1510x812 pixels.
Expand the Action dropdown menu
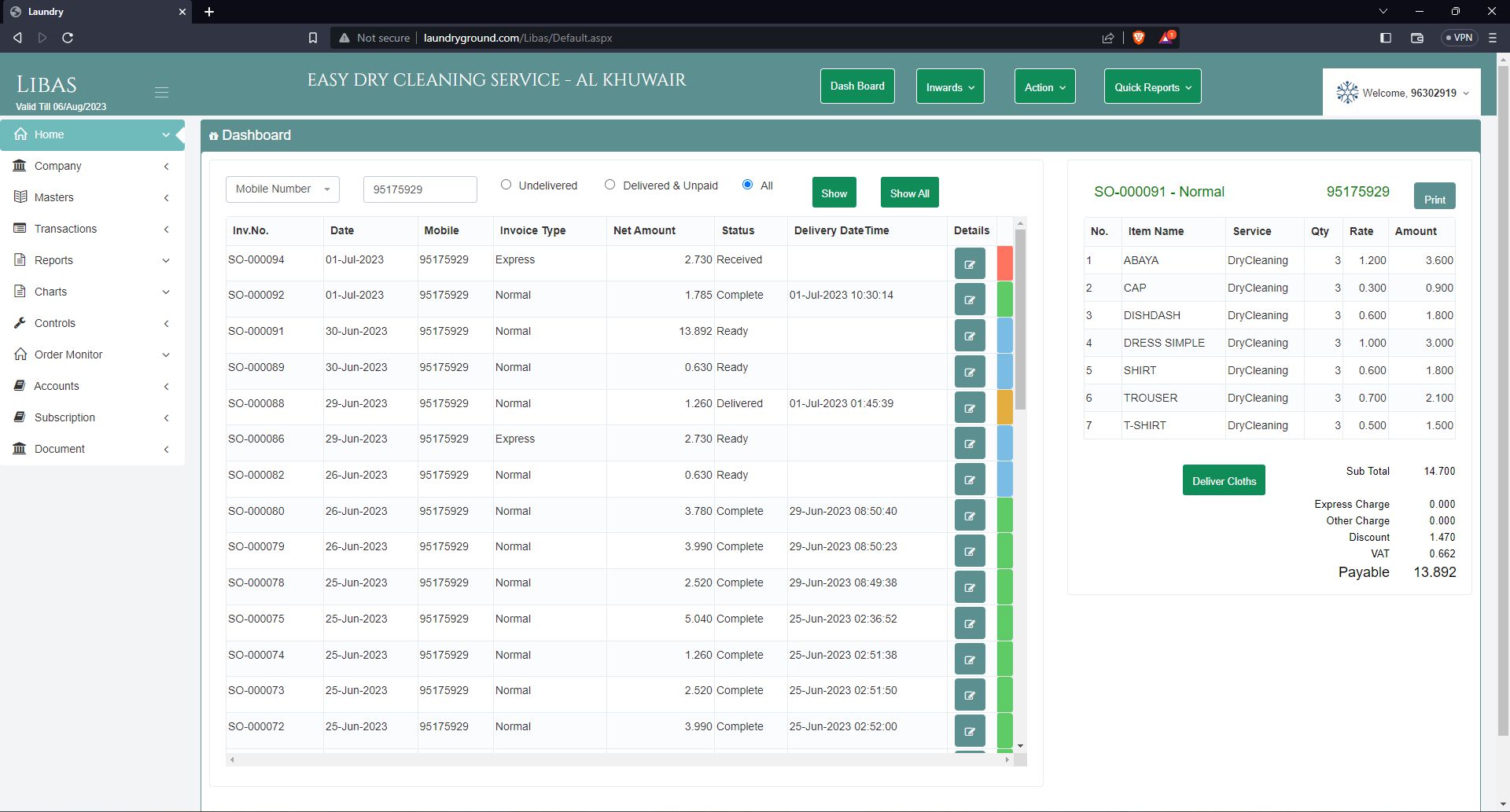(1044, 86)
